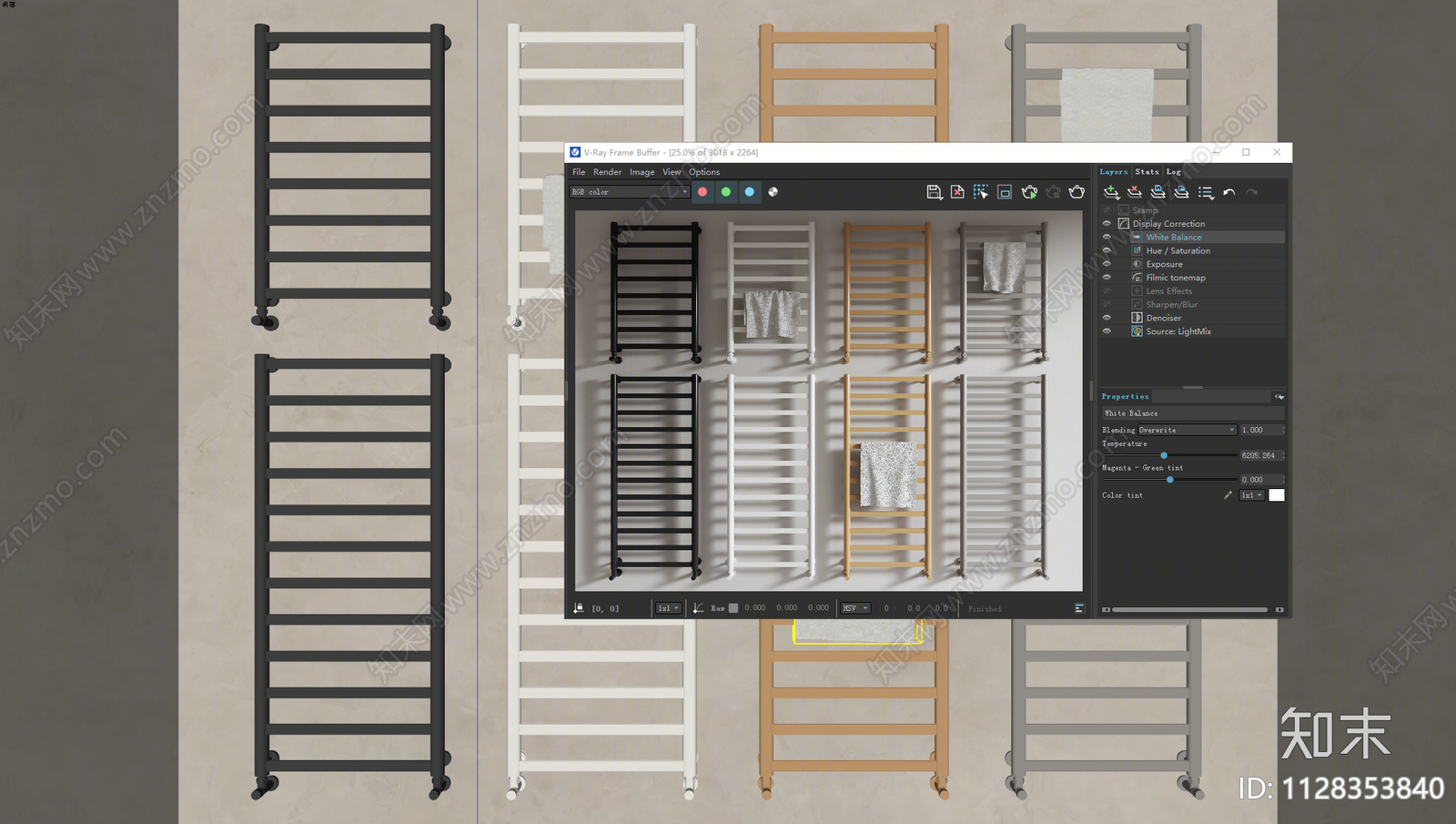This screenshot has height=824, width=1456.
Task: Select the Layers tab
Action: click(1114, 171)
